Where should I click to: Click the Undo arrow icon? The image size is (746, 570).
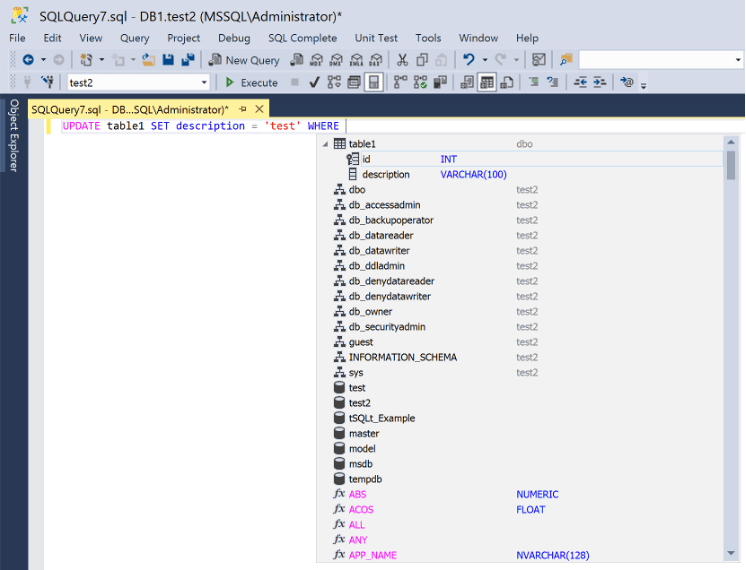click(x=469, y=59)
